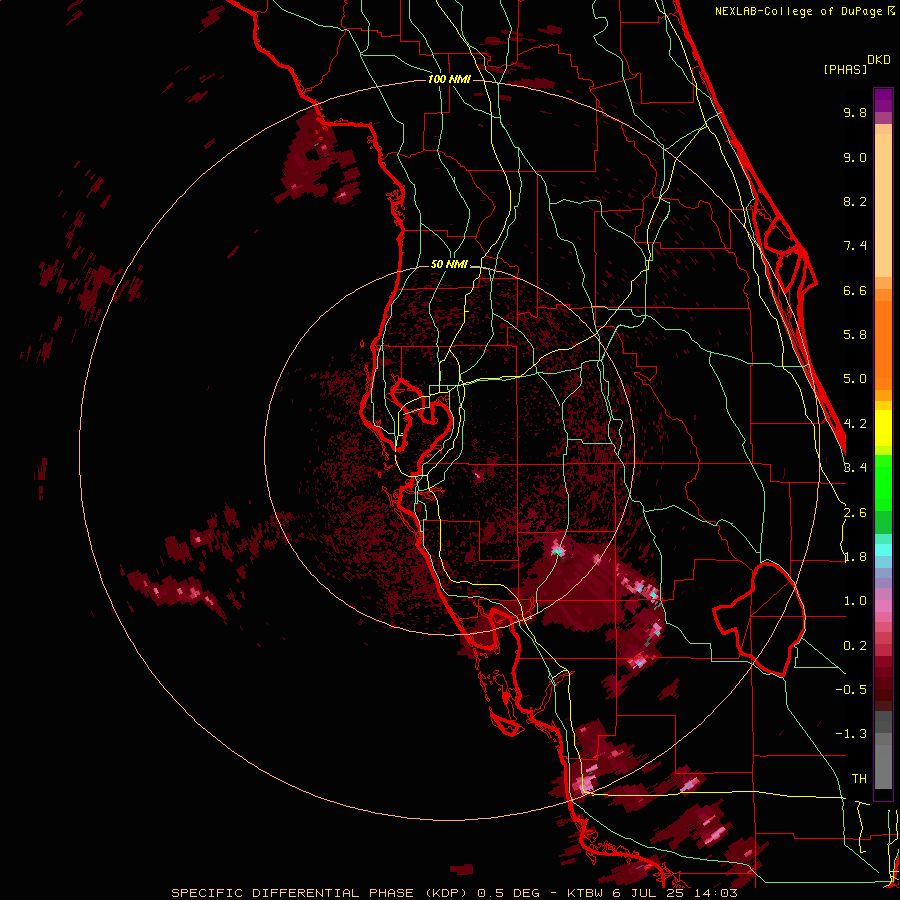Click the KTBW 6 JUL 25 14:03 timestamp
Viewport: 900px width, 900px height.
[651, 893]
